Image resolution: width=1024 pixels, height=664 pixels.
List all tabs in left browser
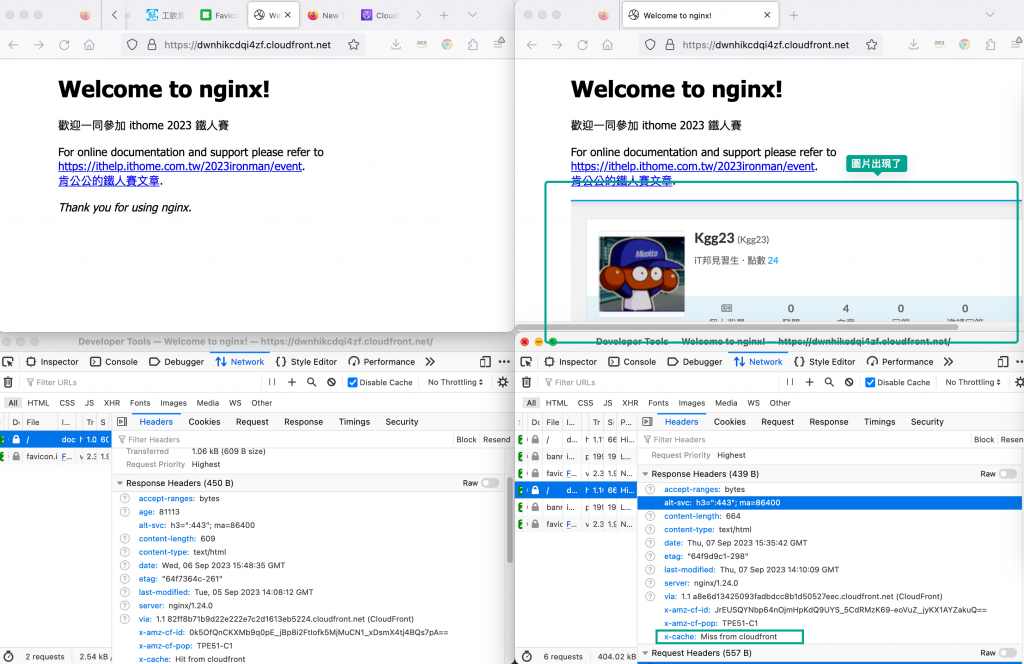pos(472,15)
